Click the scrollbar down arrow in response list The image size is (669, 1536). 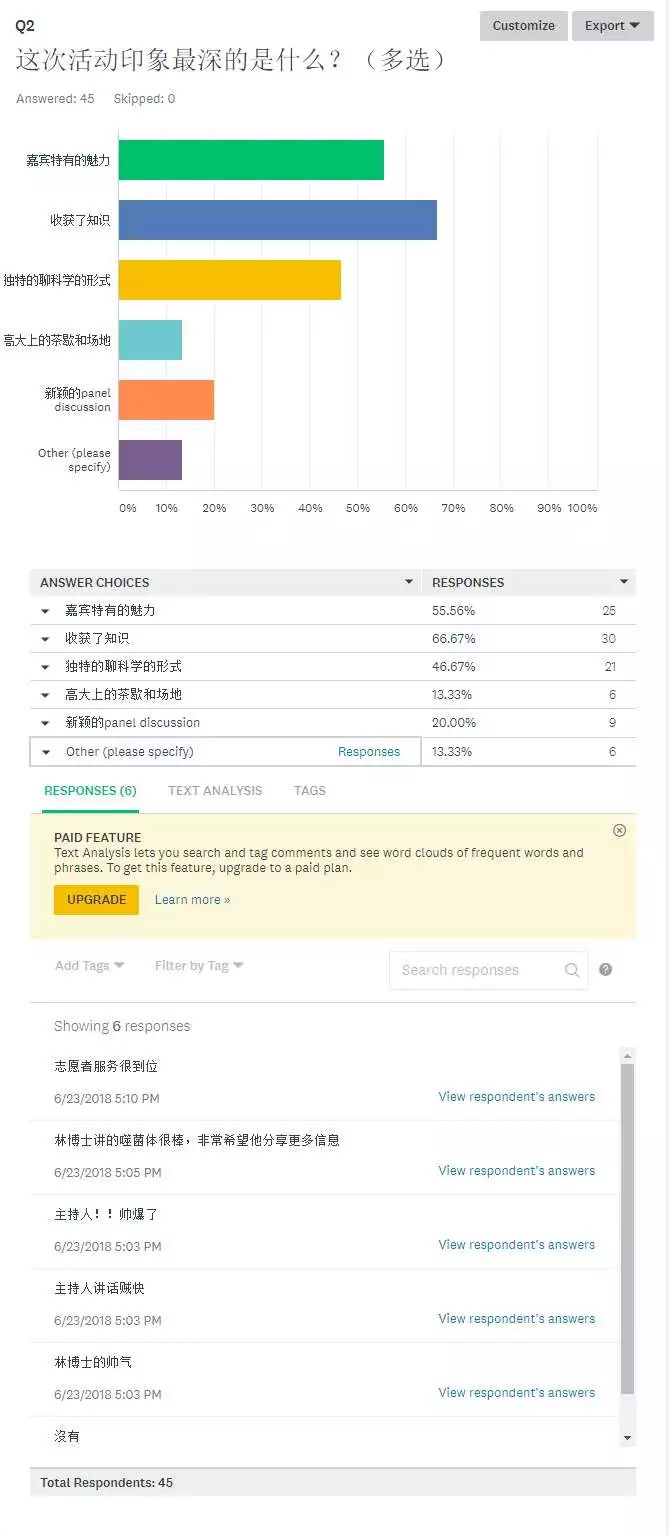tap(627, 1437)
